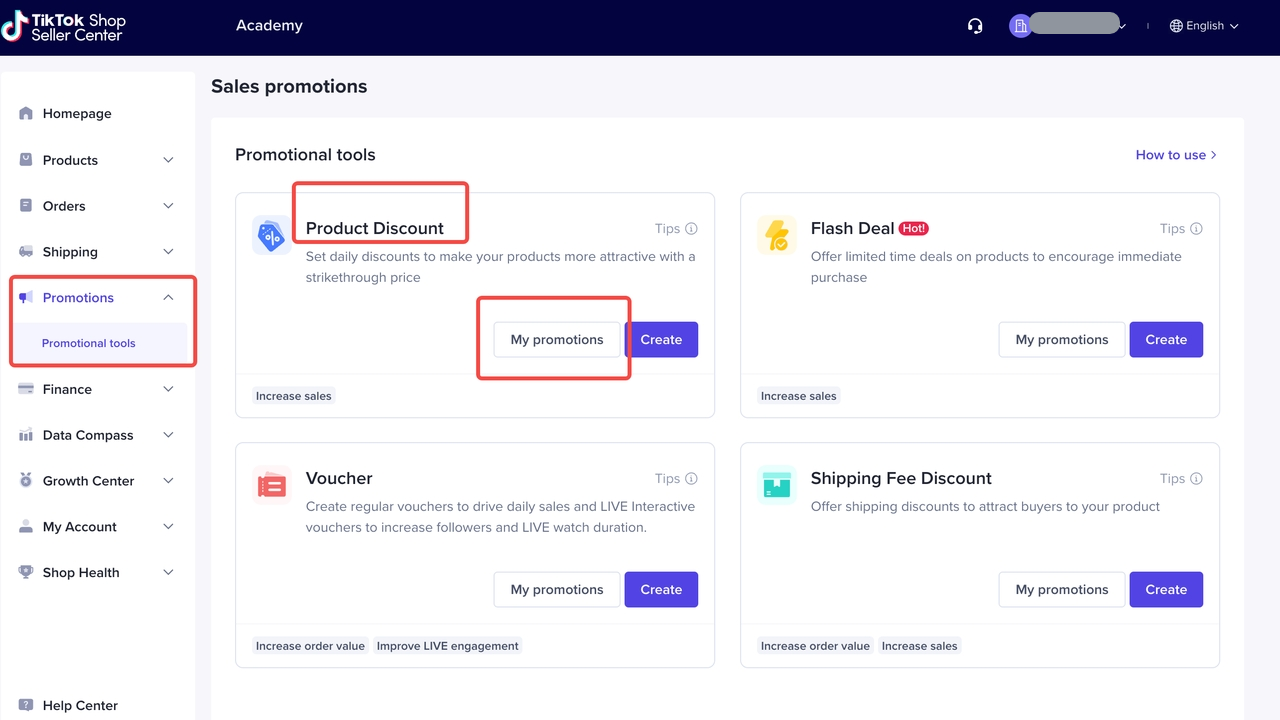The image size is (1280, 720).
Task: Click the Product Discount tag icon
Action: click(271, 236)
